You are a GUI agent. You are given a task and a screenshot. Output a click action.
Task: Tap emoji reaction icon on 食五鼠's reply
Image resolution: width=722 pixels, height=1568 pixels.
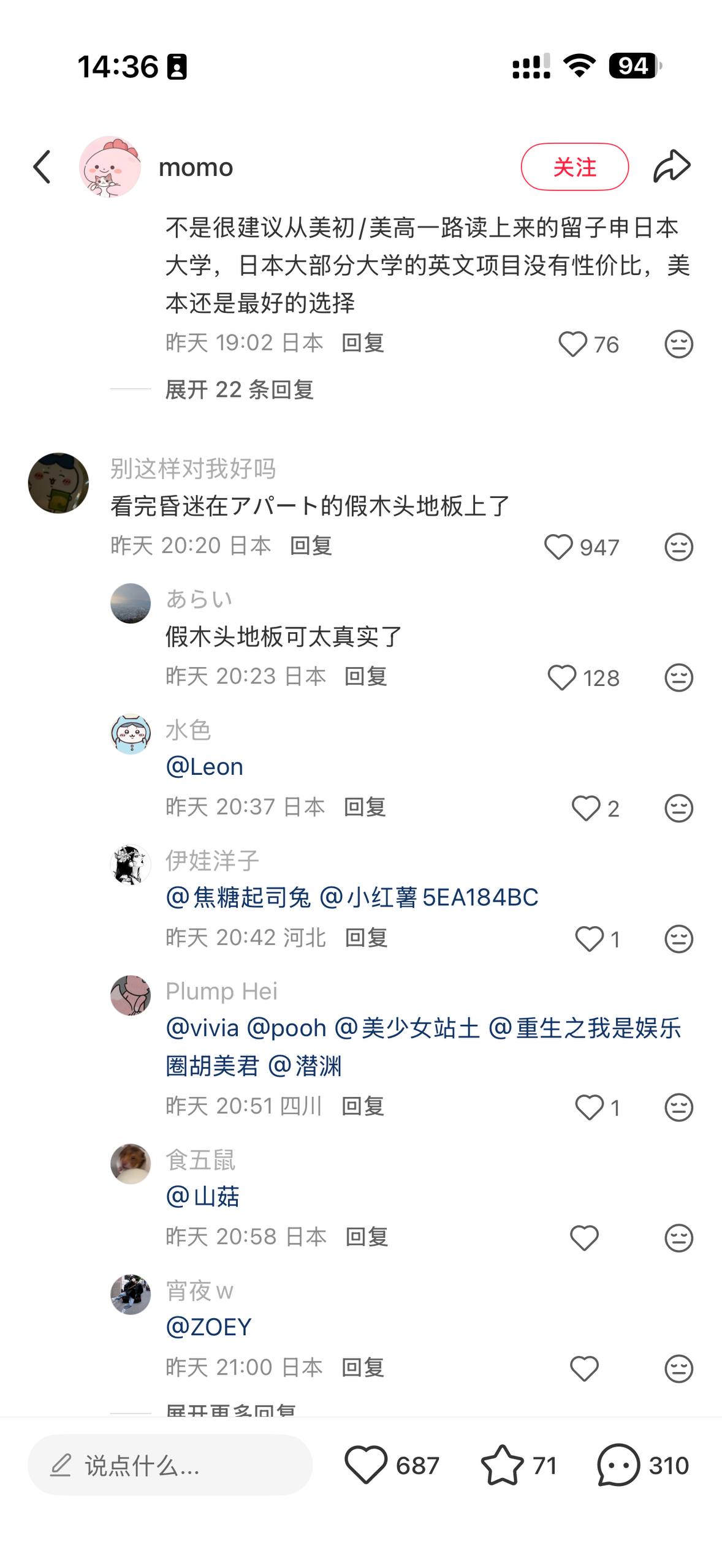pyautogui.click(x=678, y=1238)
